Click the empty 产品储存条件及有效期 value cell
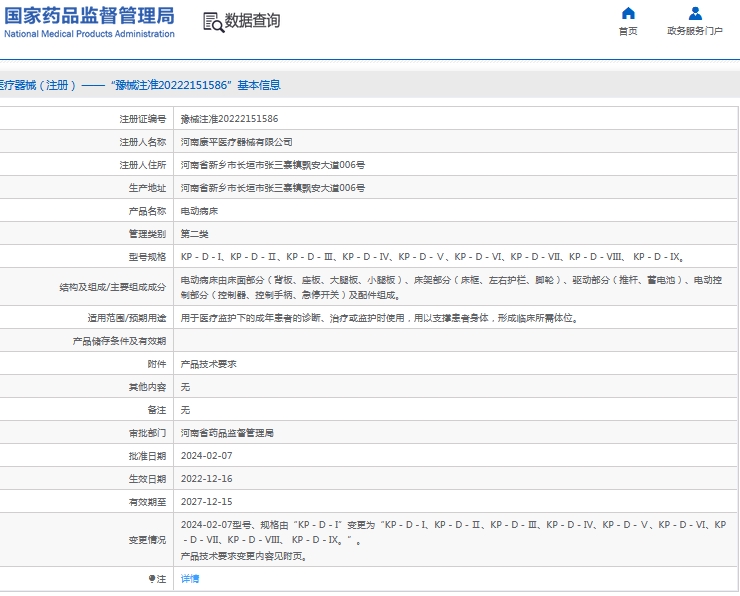This screenshot has height=596, width=740. (x=455, y=341)
